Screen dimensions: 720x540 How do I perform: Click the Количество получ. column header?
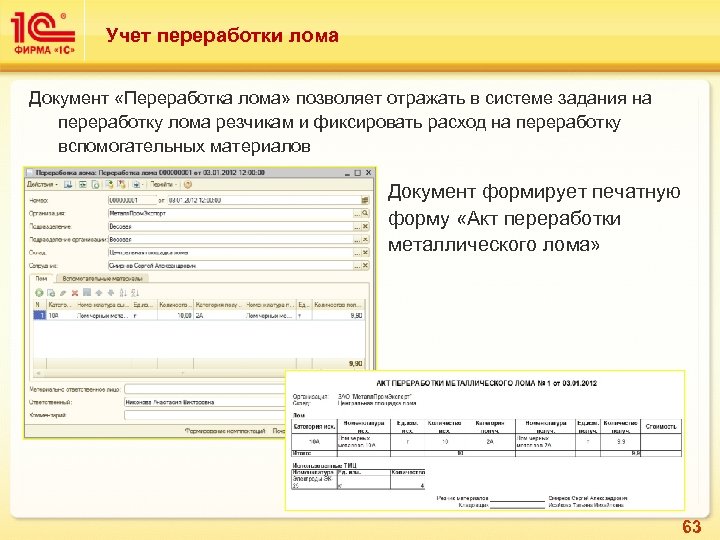pyautogui.click(x=339, y=304)
